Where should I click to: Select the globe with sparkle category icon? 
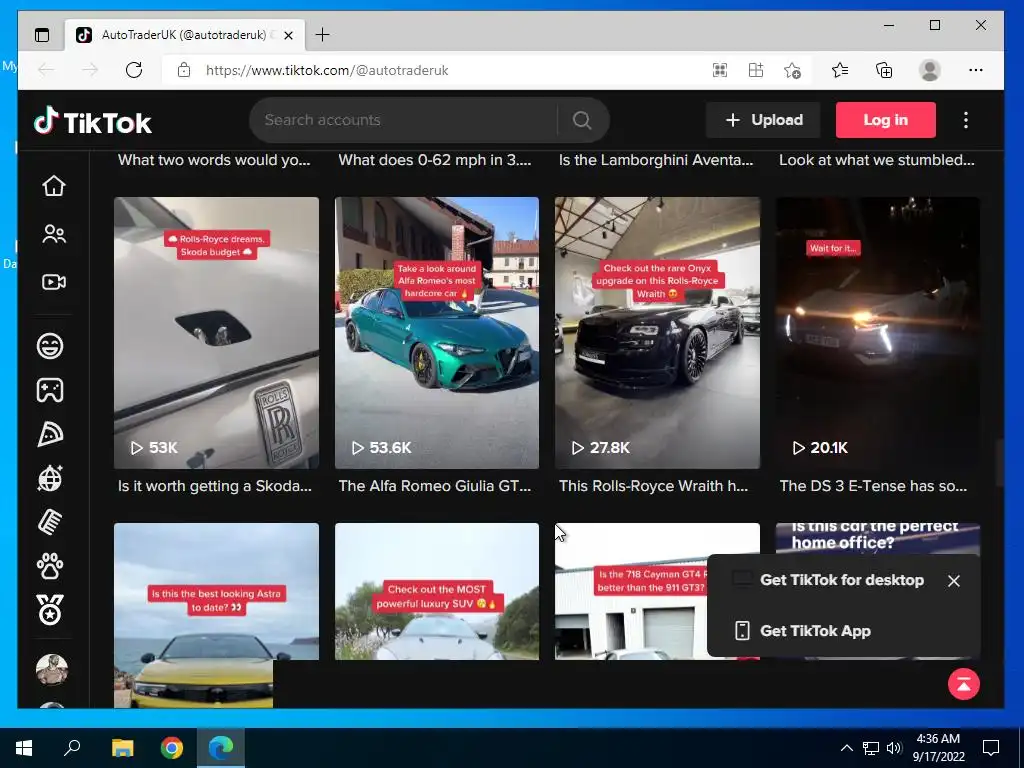point(50,478)
